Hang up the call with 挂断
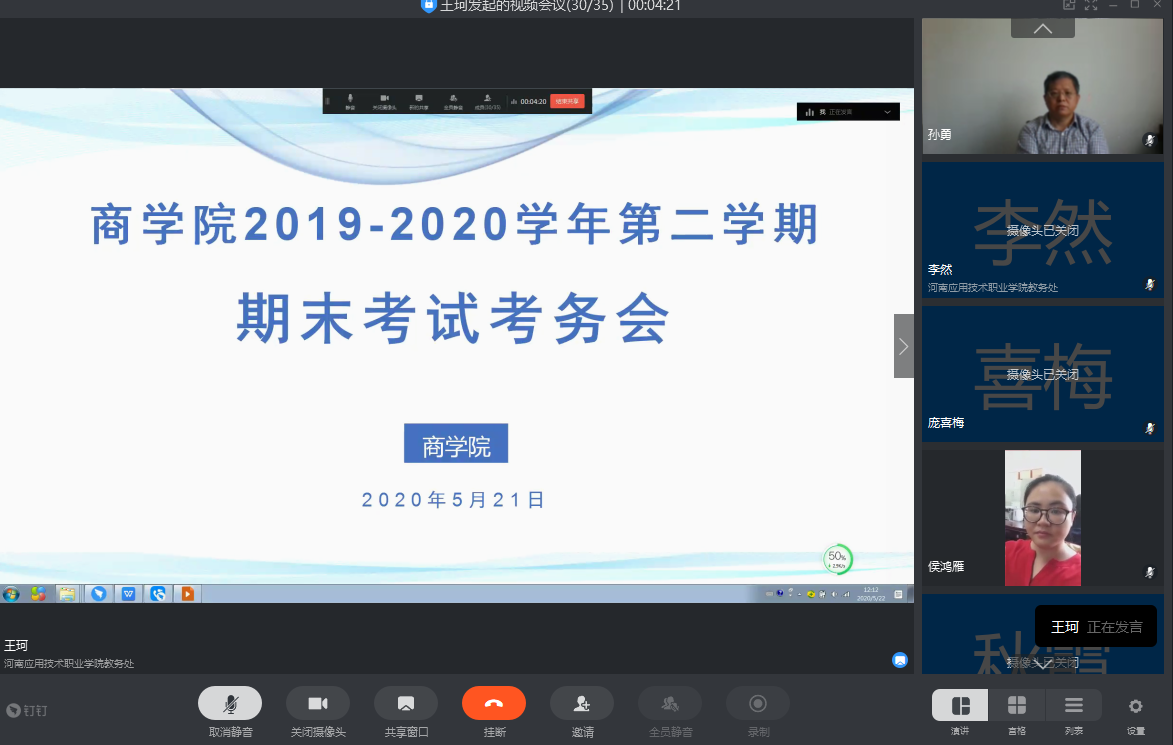The width and height of the screenshot is (1173, 745). point(494,703)
